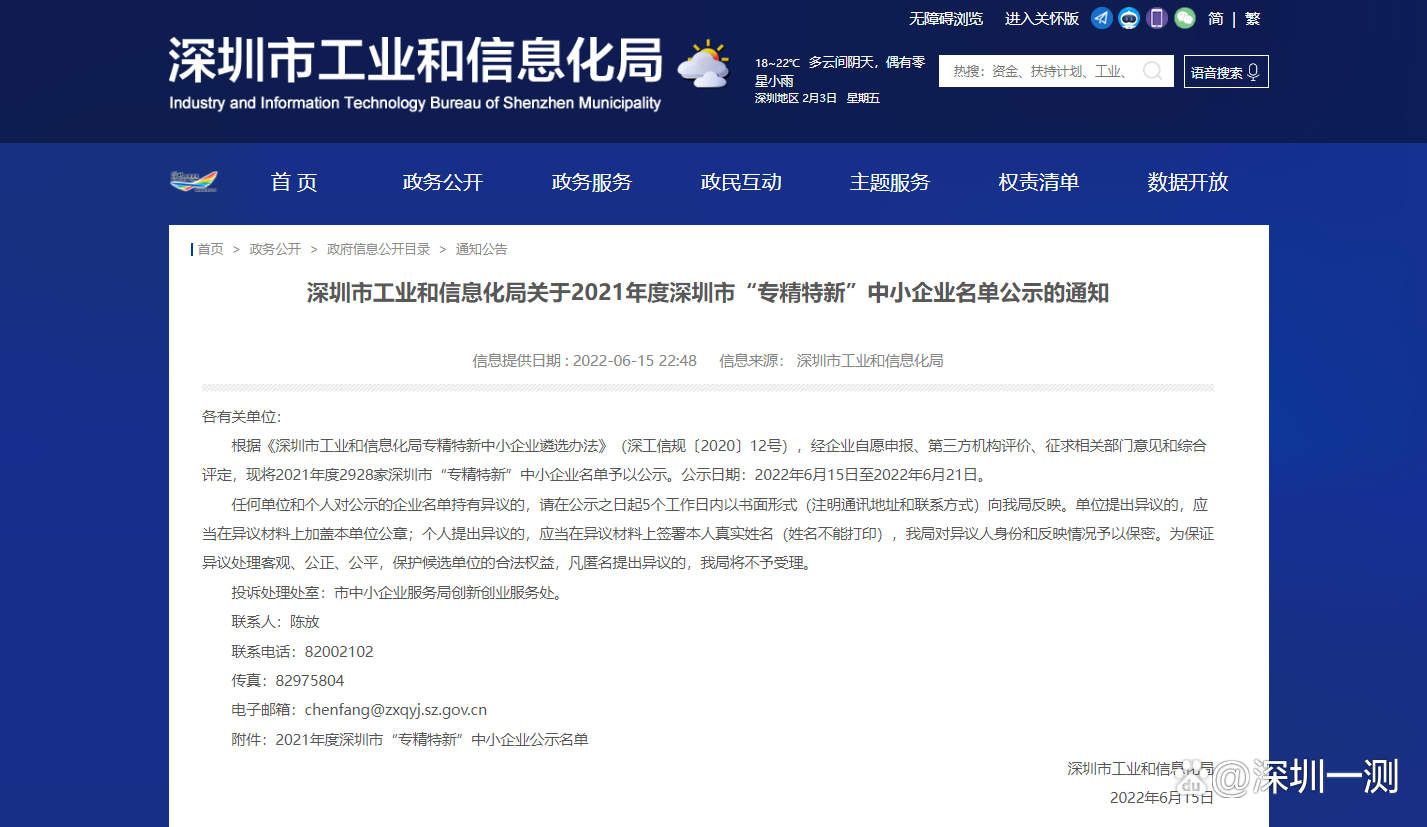Switch to Traditional Chinese (繁)
The width and height of the screenshot is (1427, 827).
(x=1252, y=19)
